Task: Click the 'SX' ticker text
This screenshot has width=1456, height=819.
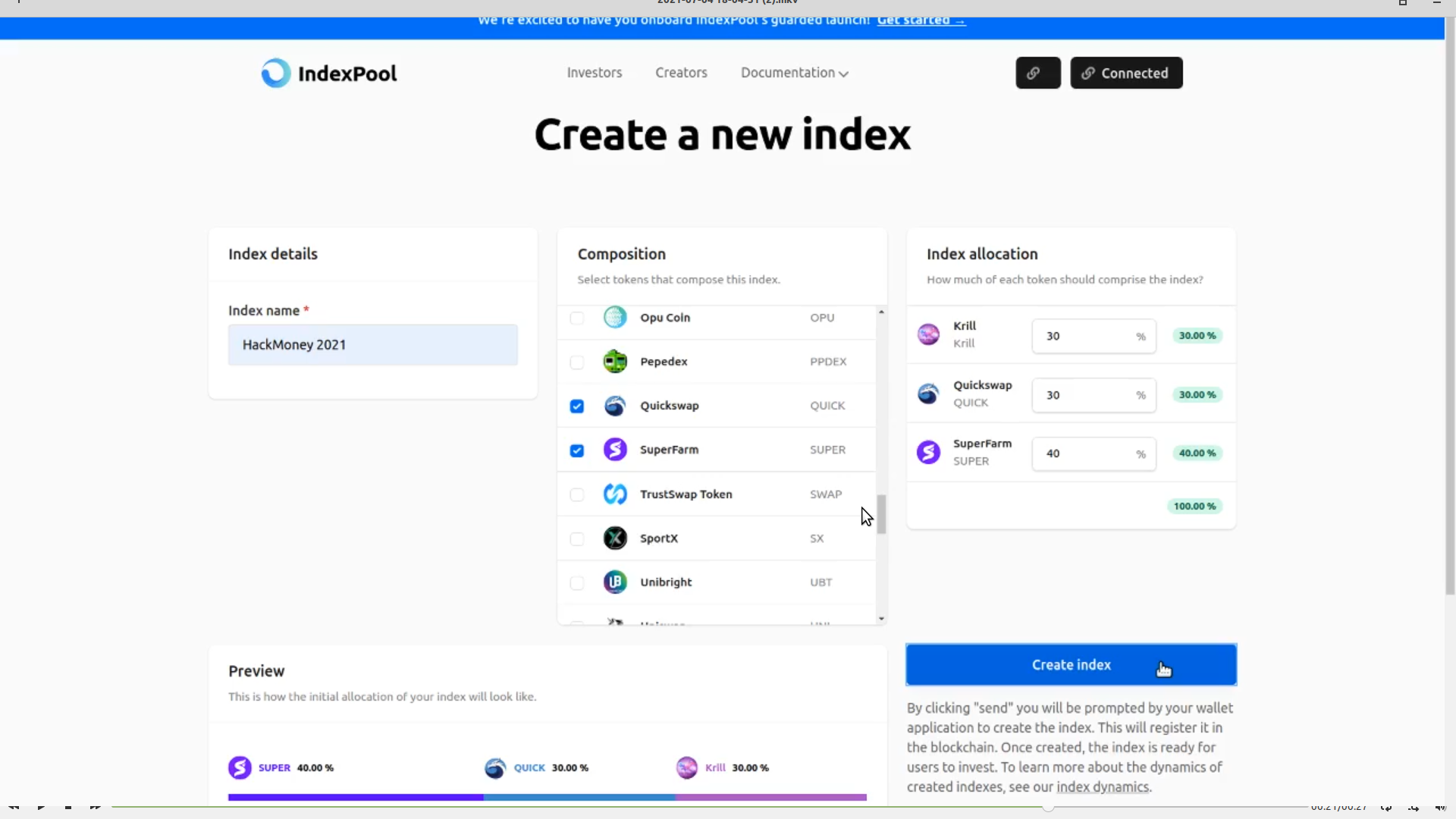Action: 817,538
